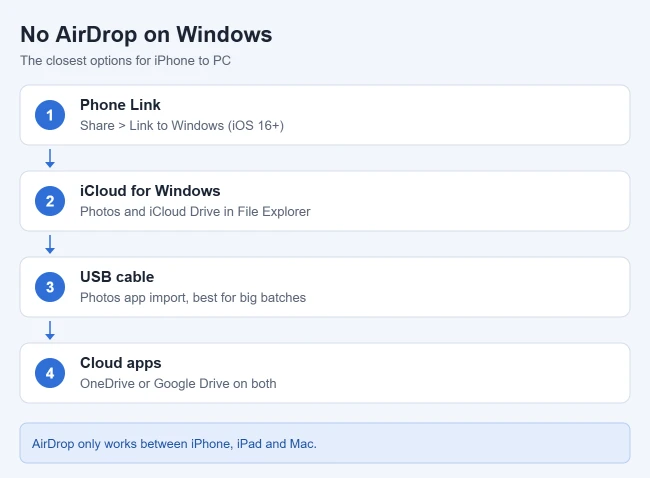Click the number 2 circle badge
Viewport: 650px width, 478px height.
[x=50, y=201]
